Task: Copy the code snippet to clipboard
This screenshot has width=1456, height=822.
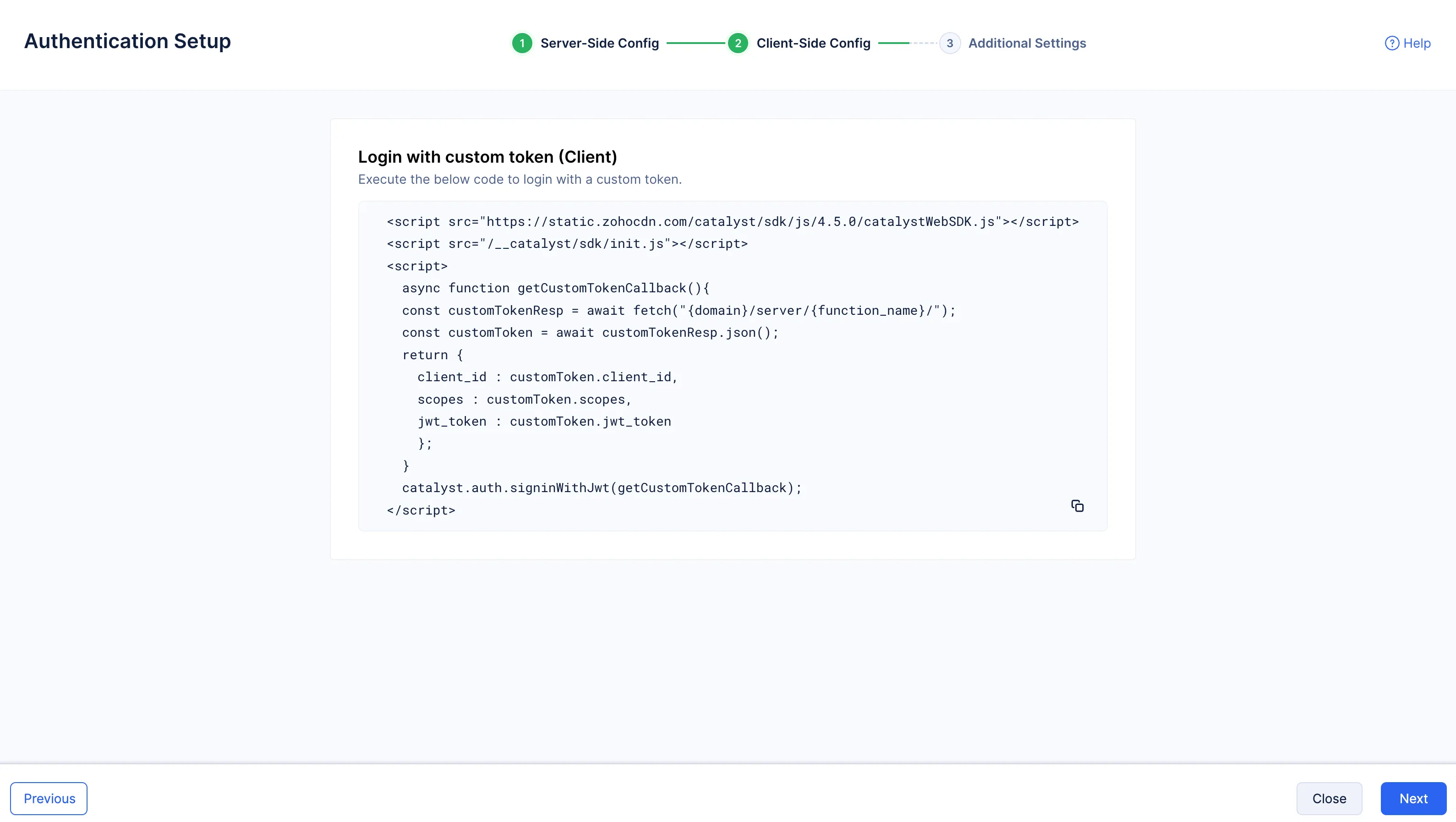Action: point(1077,506)
